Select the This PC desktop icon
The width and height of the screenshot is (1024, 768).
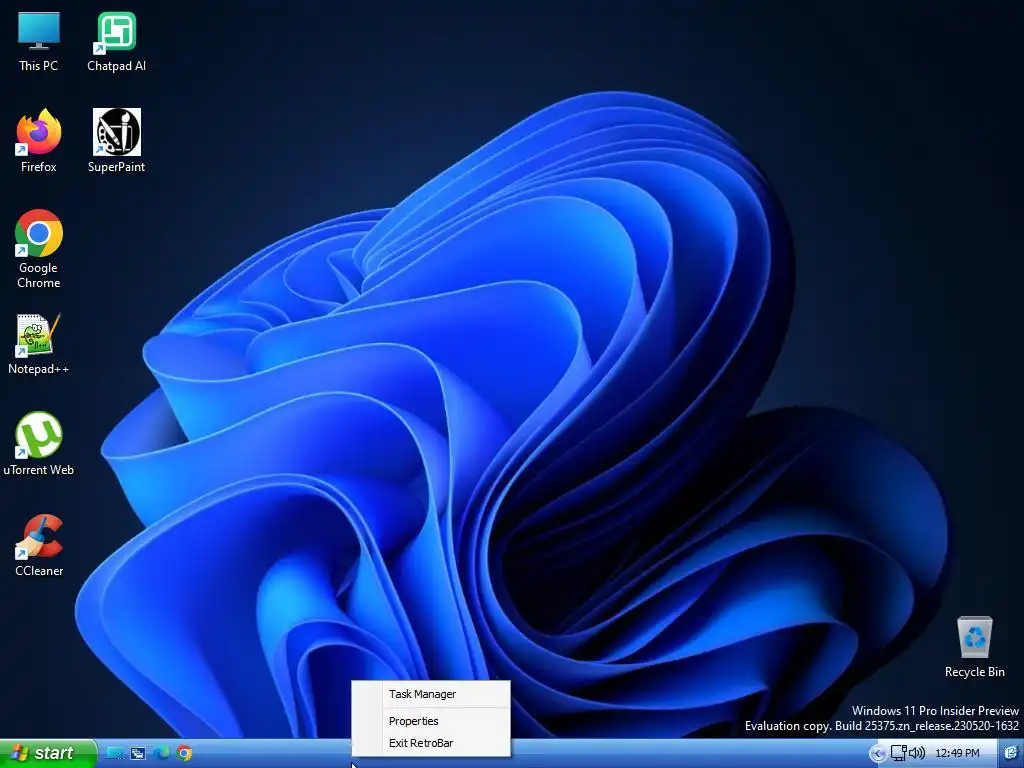39,42
